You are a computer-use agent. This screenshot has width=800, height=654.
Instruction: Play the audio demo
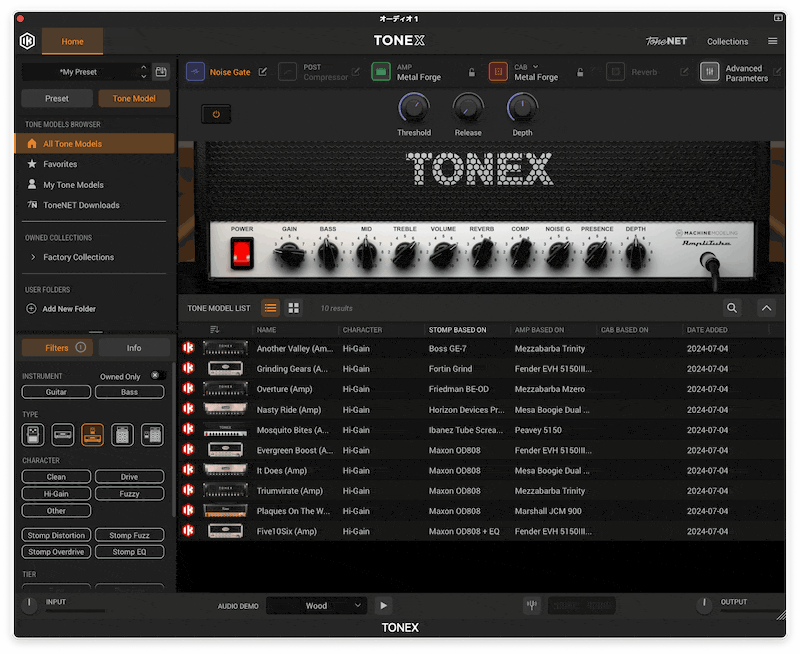(383, 606)
